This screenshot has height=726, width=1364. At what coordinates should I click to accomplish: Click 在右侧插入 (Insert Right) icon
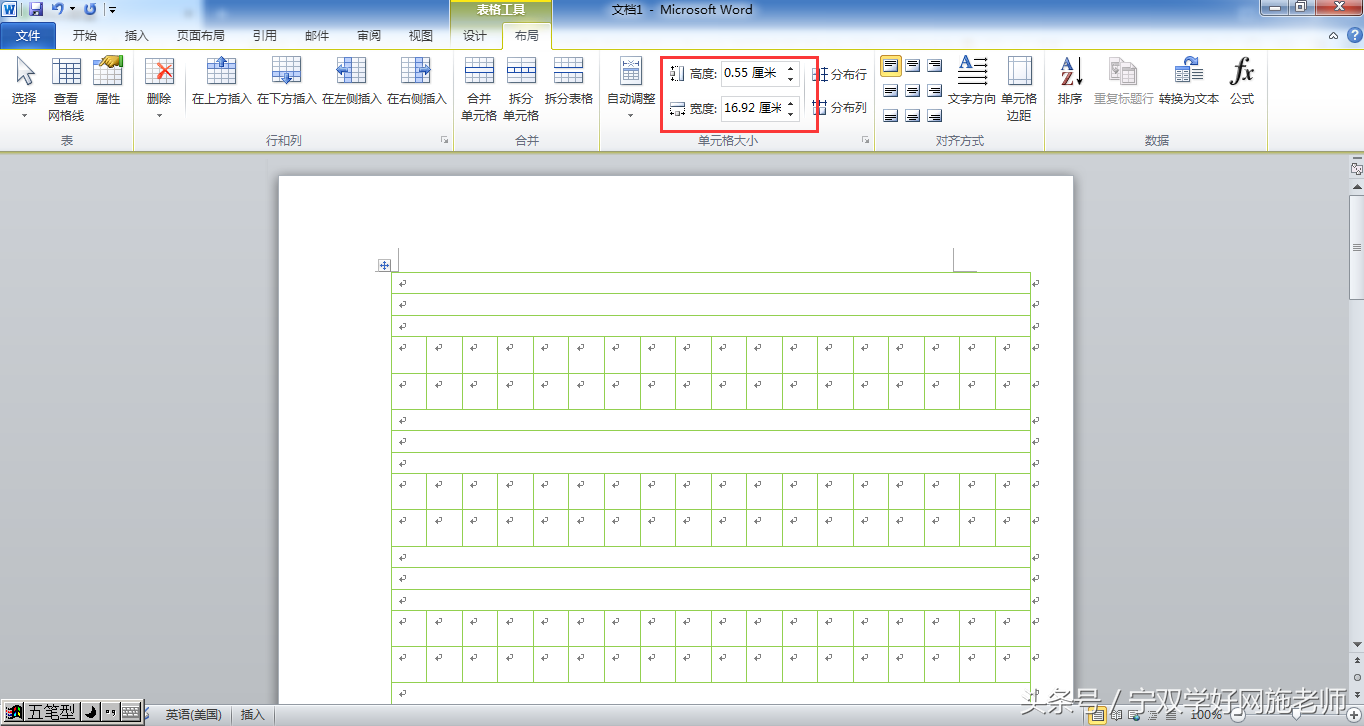(417, 71)
